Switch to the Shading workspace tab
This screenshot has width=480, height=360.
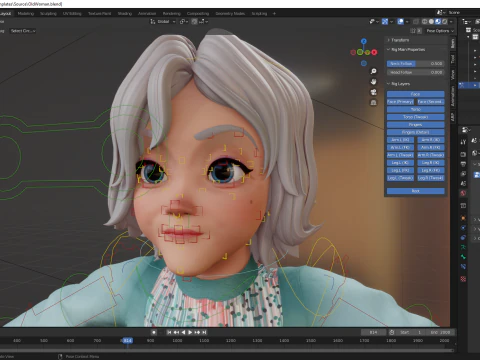(x=125, y=14)
